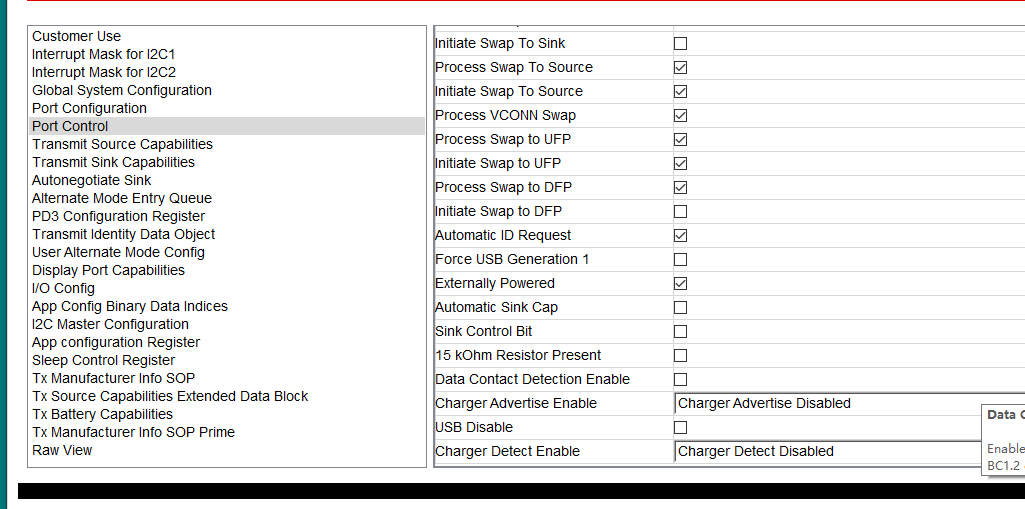Toggle Process VCONN Swap checkbox
The height and width of the screenshot is (509, 1025).
click(x=680, y=116)
